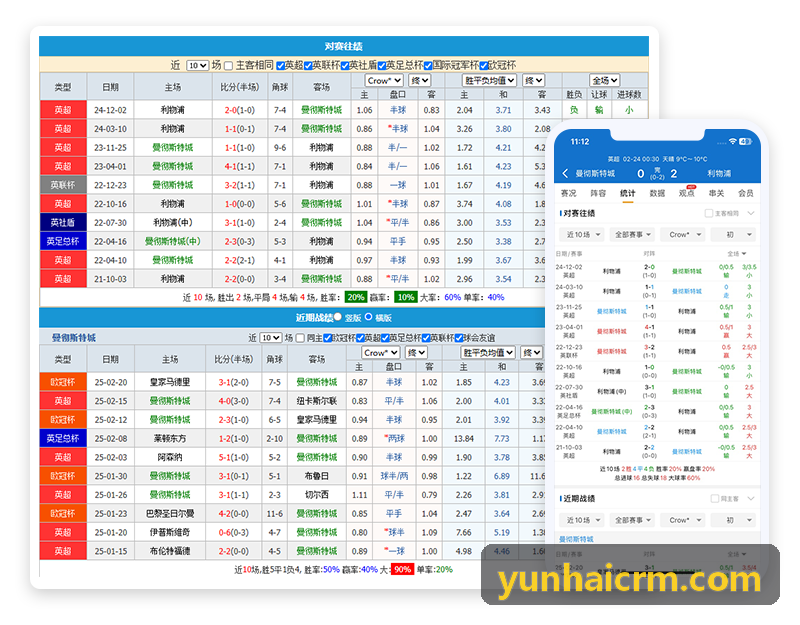Open Crow* dropdown in 近期战绩 table header

381,353
